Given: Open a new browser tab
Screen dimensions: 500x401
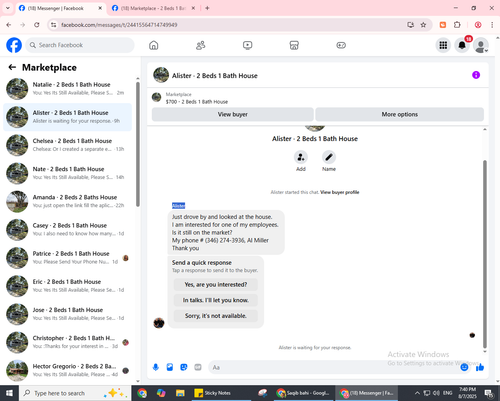Looking at the screenshot, I should [207, 8].
